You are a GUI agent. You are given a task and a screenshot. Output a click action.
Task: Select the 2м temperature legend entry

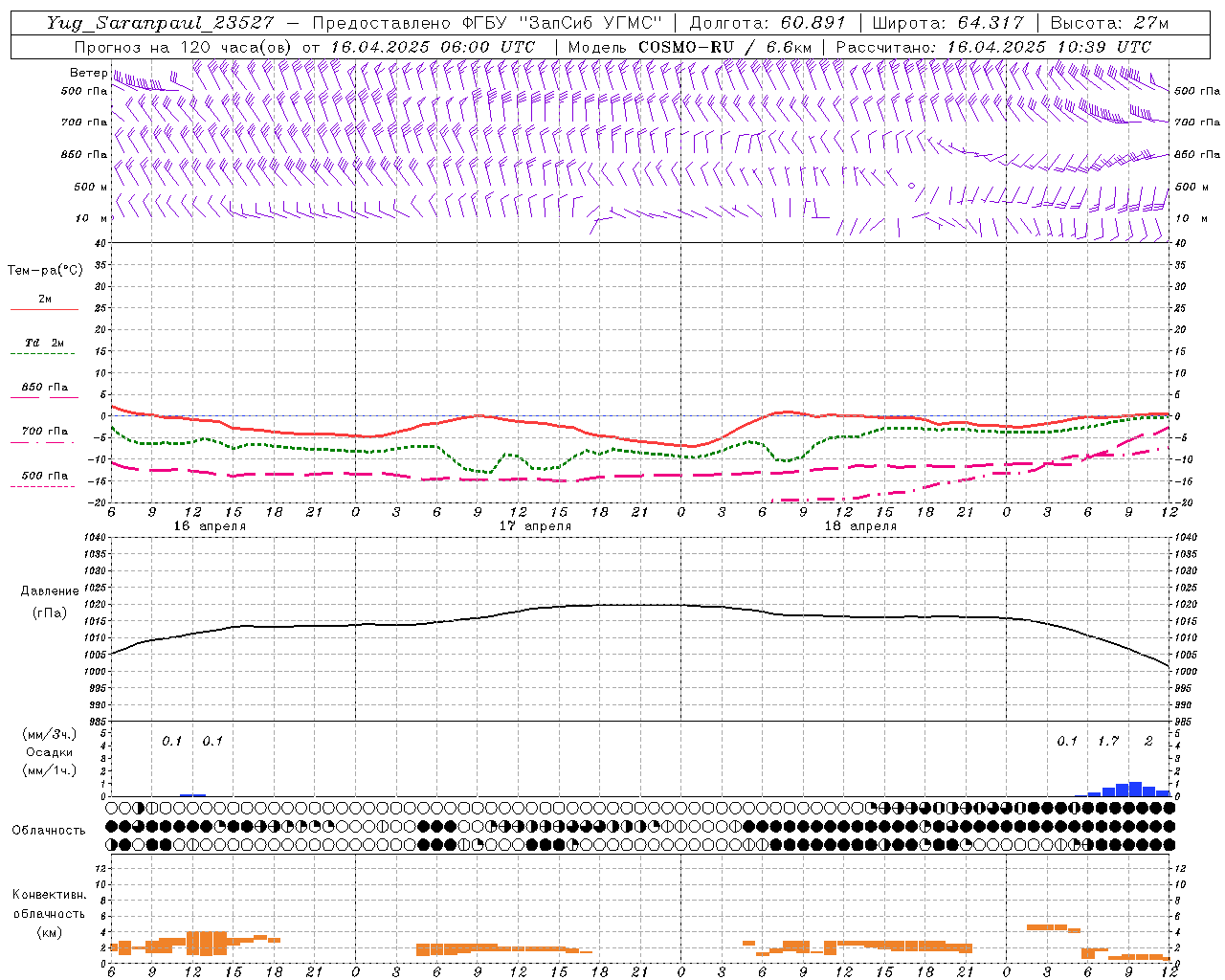(45, 300)
